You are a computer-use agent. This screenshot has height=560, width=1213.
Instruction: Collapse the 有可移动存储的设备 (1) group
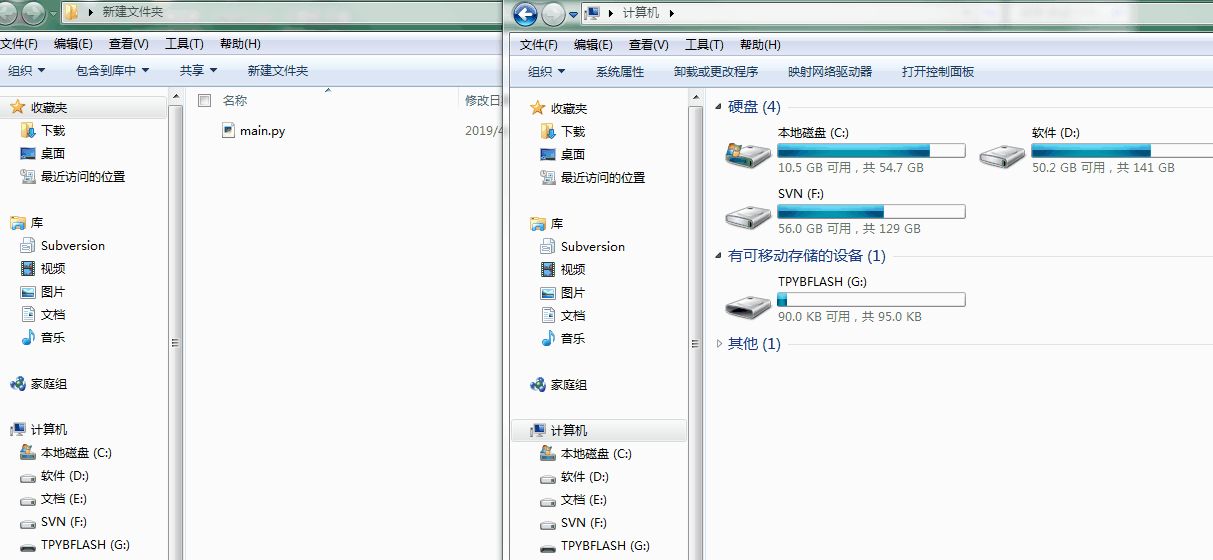719,257
